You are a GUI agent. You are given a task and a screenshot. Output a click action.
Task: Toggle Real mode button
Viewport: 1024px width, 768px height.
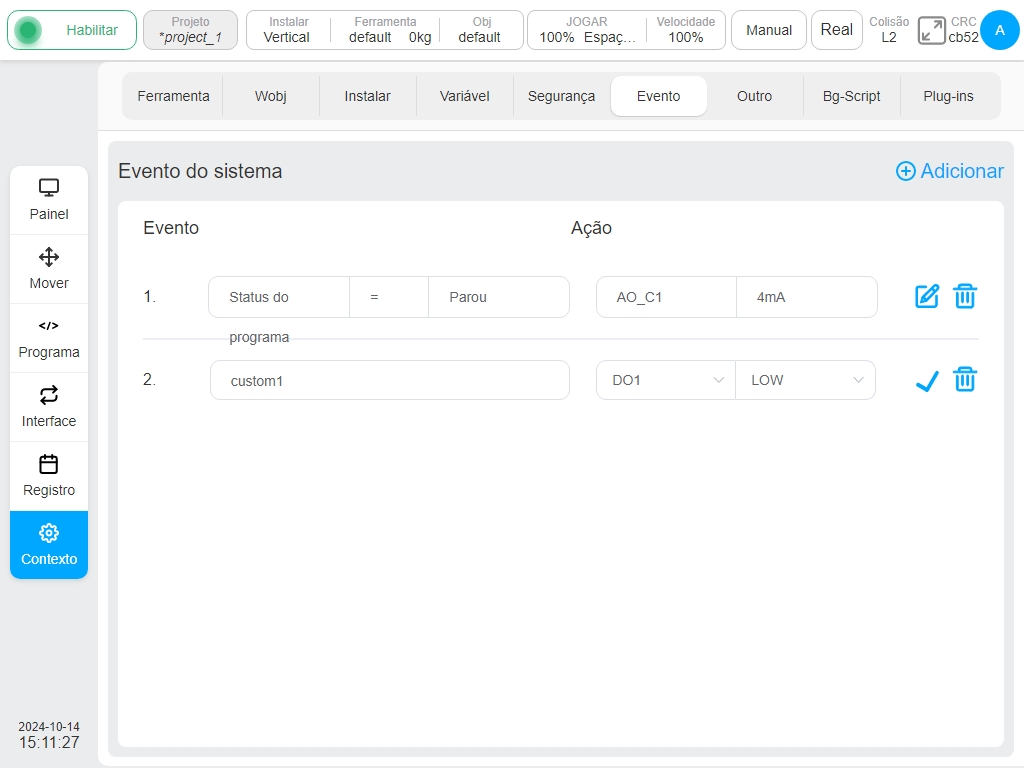click(x=837, y=30)
